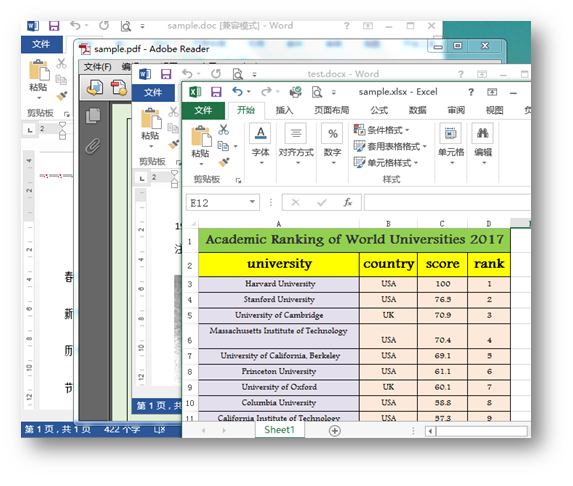The height and width of the screenshot is (486, 573).
Task: Confirm formula entry checkmark icon
Action: click(x=322, y=202)
